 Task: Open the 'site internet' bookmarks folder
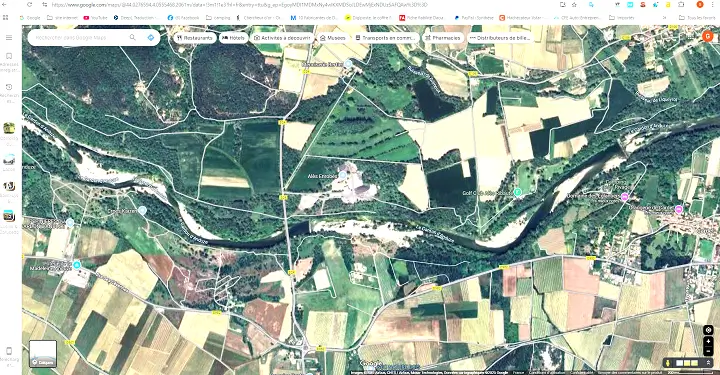62,17
